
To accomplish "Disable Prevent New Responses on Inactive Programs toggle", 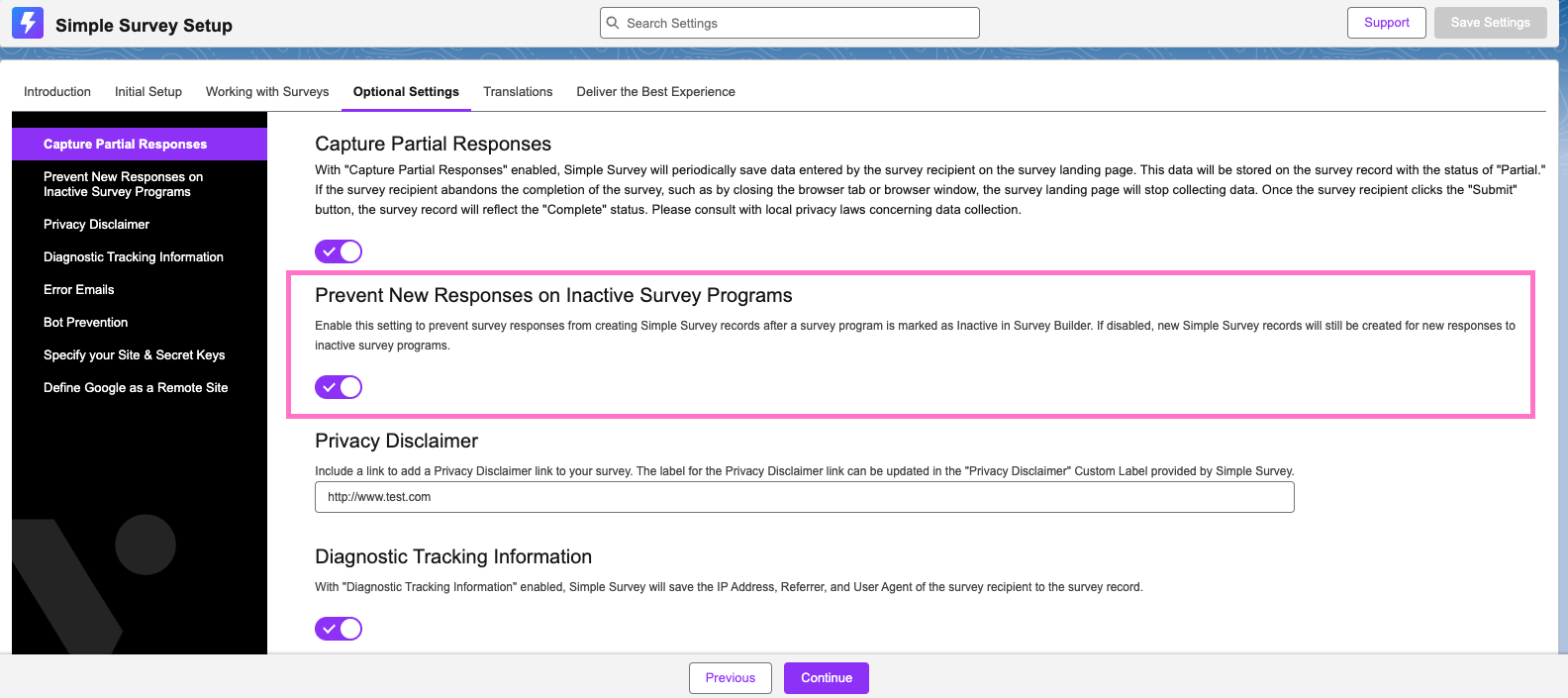I will click(339, 387).
